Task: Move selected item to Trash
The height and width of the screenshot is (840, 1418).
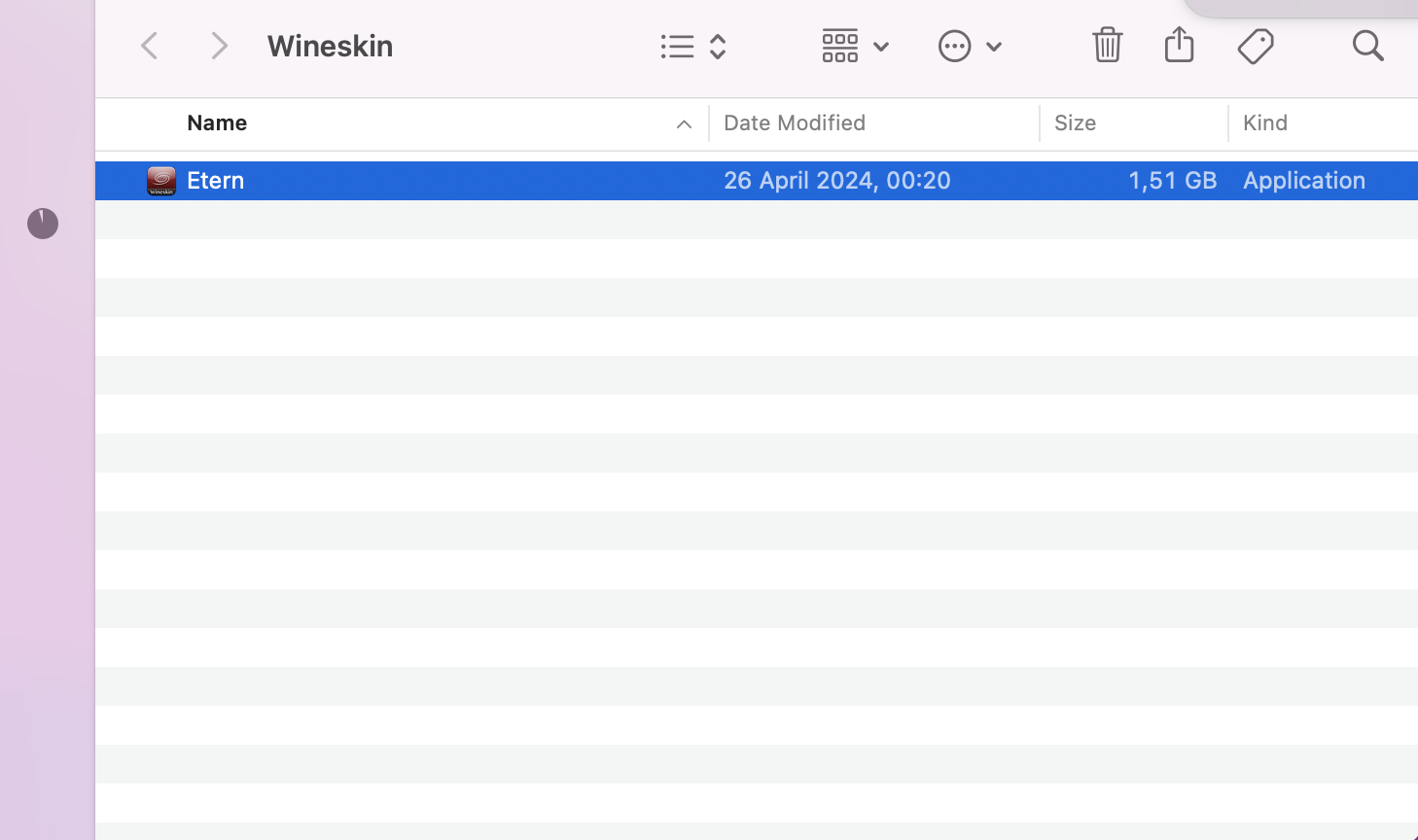Action: click(x=1108, y=45)
